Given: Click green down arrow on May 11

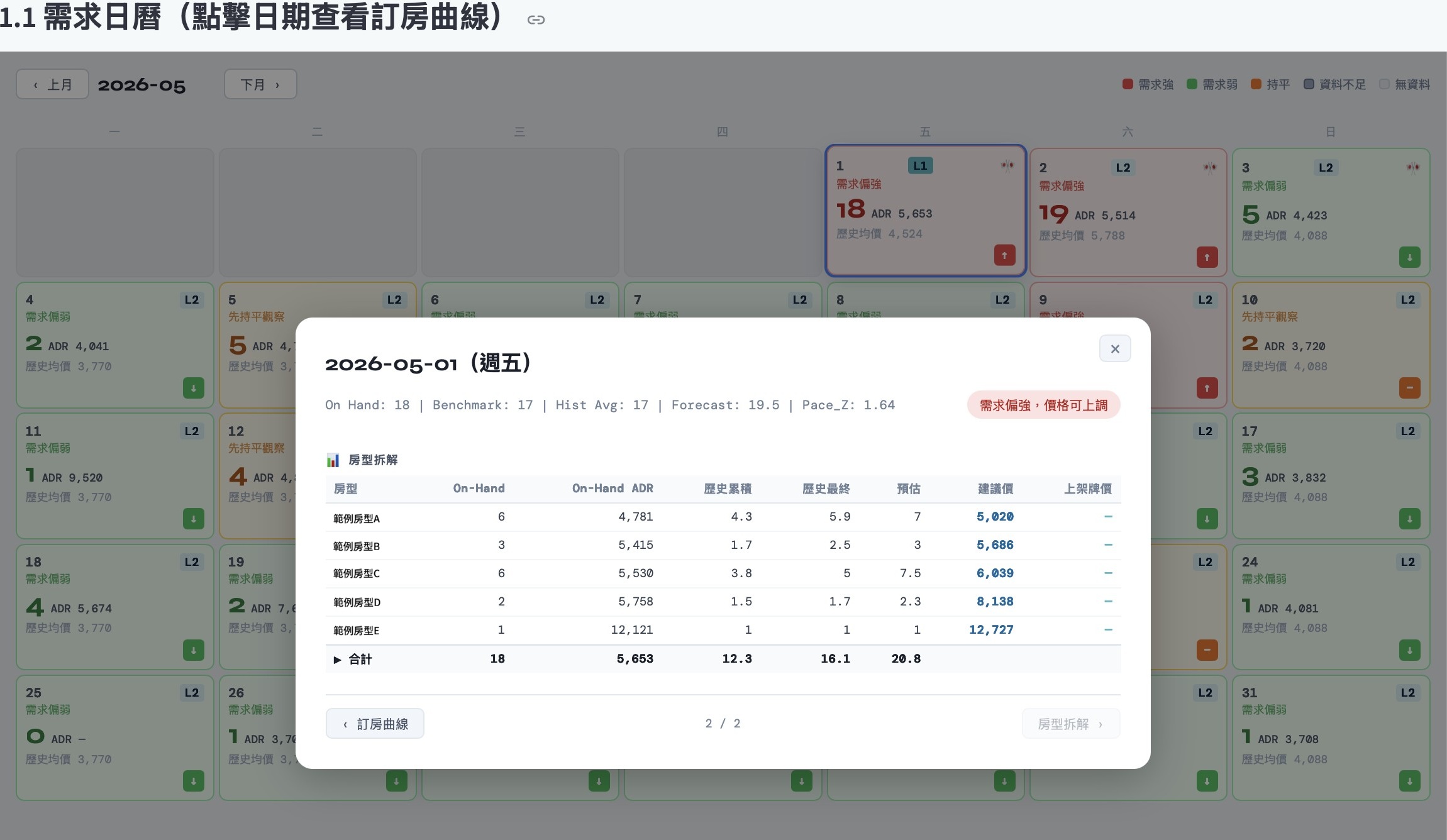Looking at the screenshot, I should coord(193,519).
